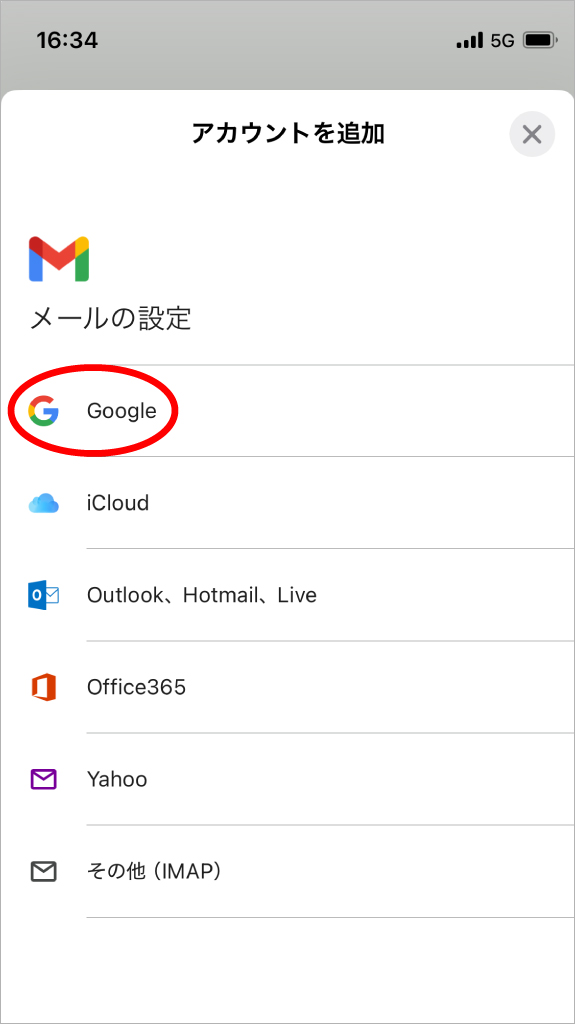The height and width of the screenshot is (1024, 575).
Task: Tap the battery indicator in status bar
Action: coord(540,40)
